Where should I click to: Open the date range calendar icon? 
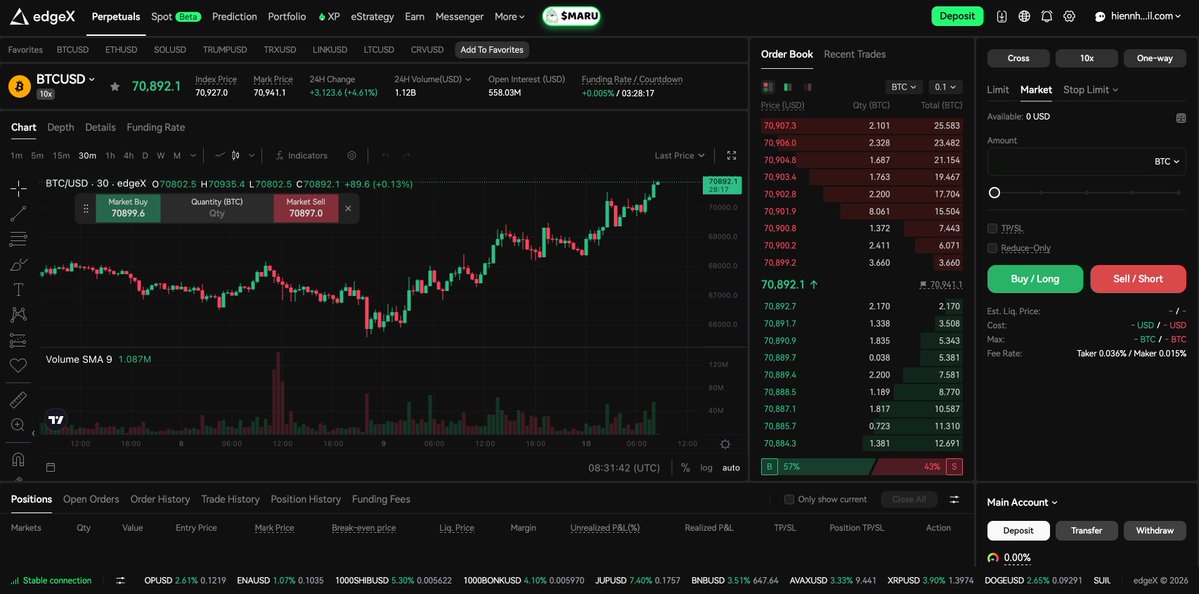pos(50,467)
